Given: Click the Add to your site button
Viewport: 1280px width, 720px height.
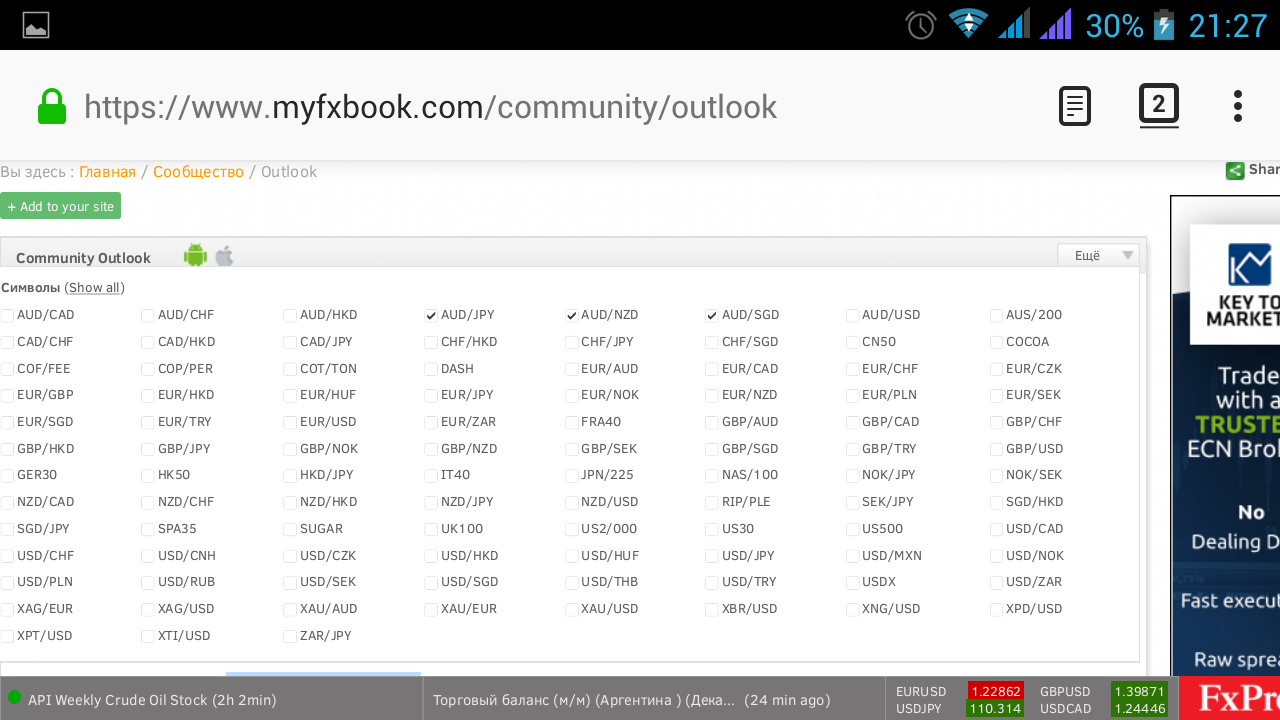Looking at the screenshot, I should (60, 206).
